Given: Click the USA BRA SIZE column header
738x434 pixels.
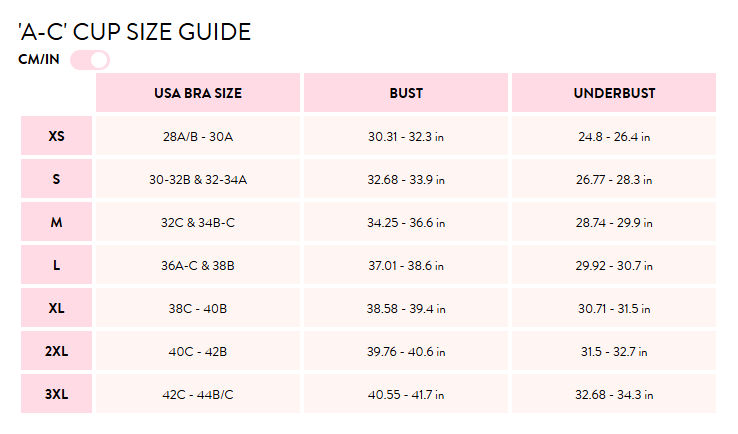Looking at the screenshot, I should click(198, 93).
